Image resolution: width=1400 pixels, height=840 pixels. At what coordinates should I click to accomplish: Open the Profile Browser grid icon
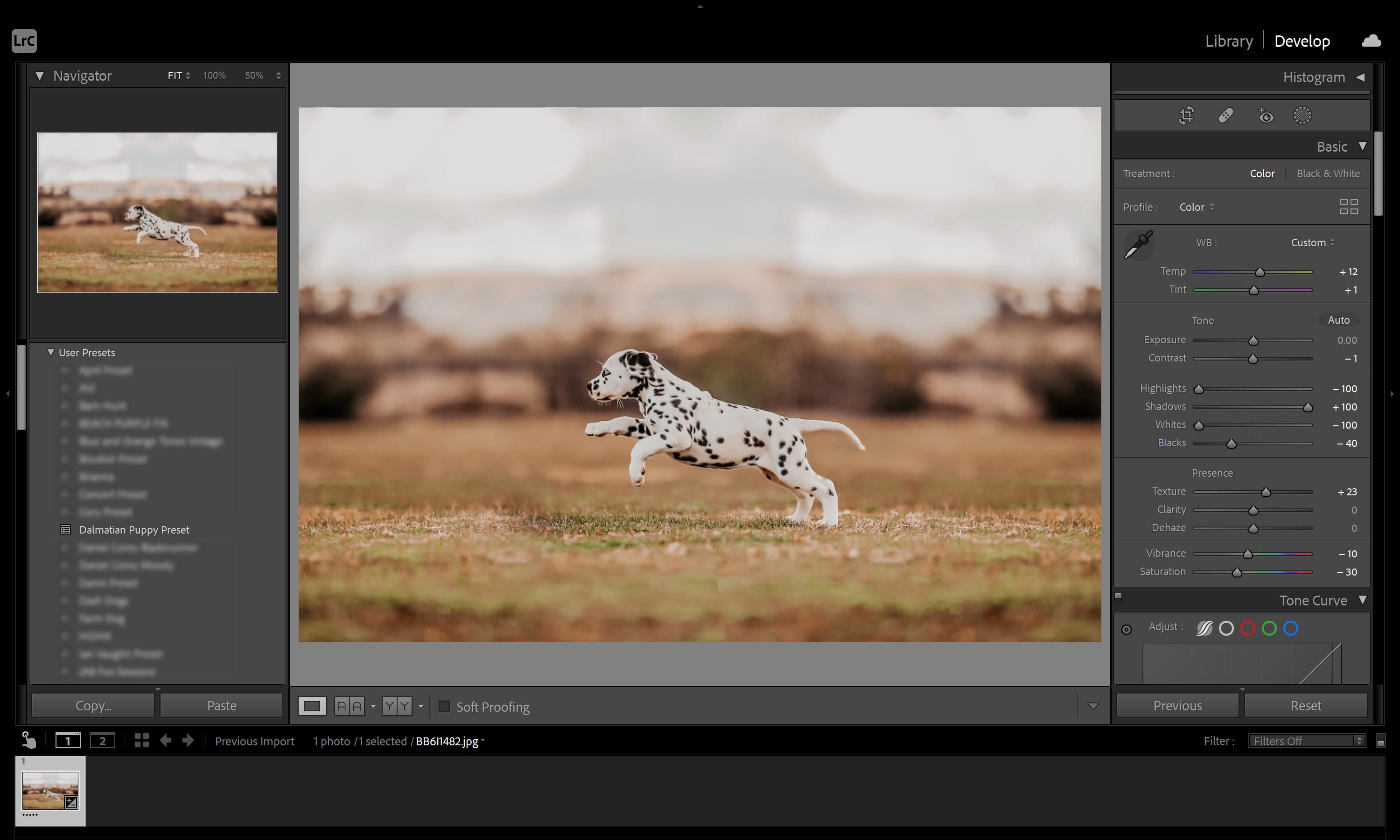(x=1349, y=207)
